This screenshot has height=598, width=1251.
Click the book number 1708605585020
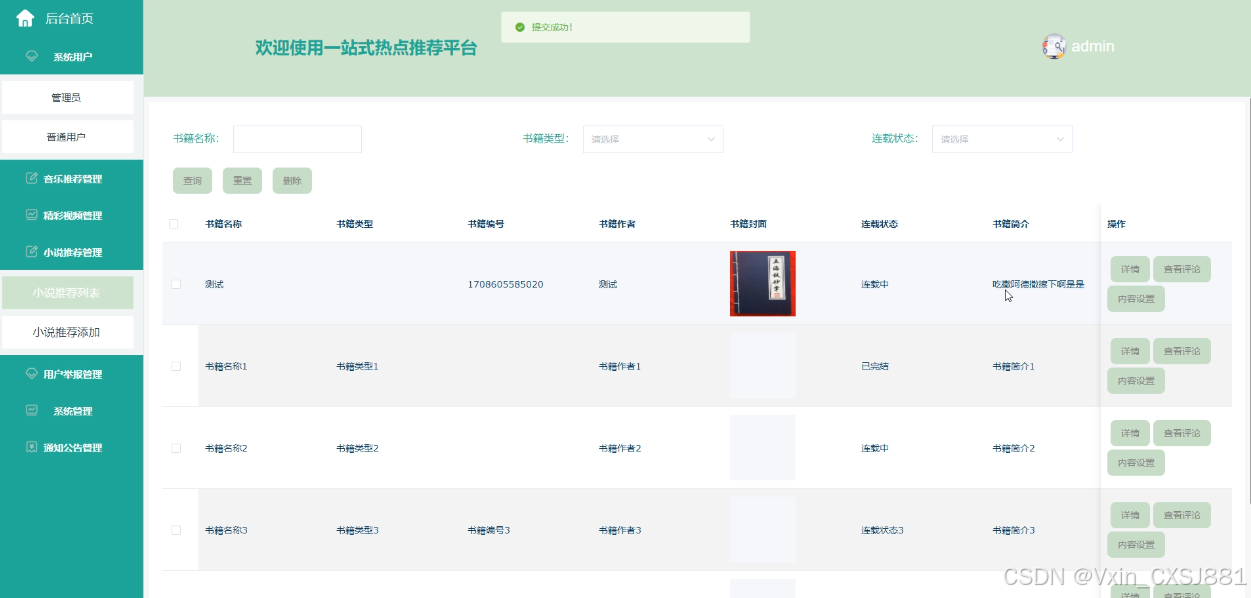pyautogui.click(x=505, y=285)
